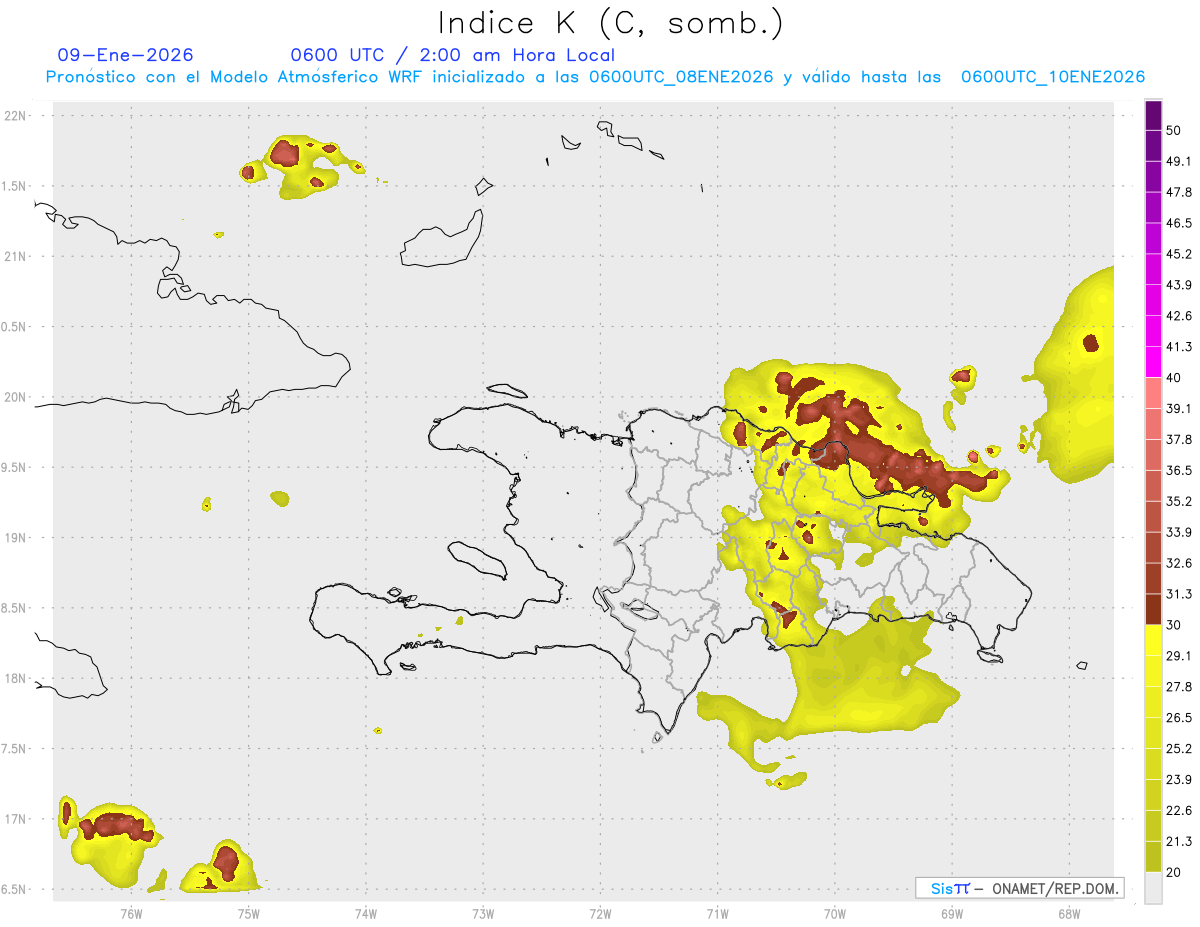Pick the colorbar swatch between 20 and 21.3

(1153, 856)
